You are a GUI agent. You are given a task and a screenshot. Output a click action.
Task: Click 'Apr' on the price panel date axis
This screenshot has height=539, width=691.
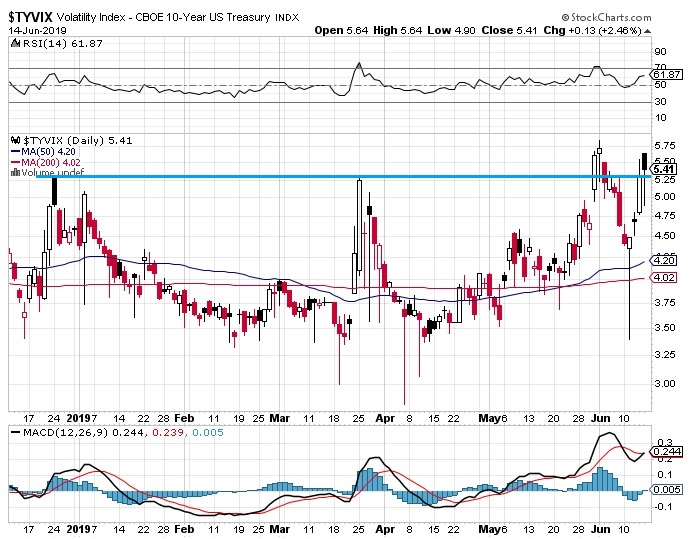tap(385, 418)
